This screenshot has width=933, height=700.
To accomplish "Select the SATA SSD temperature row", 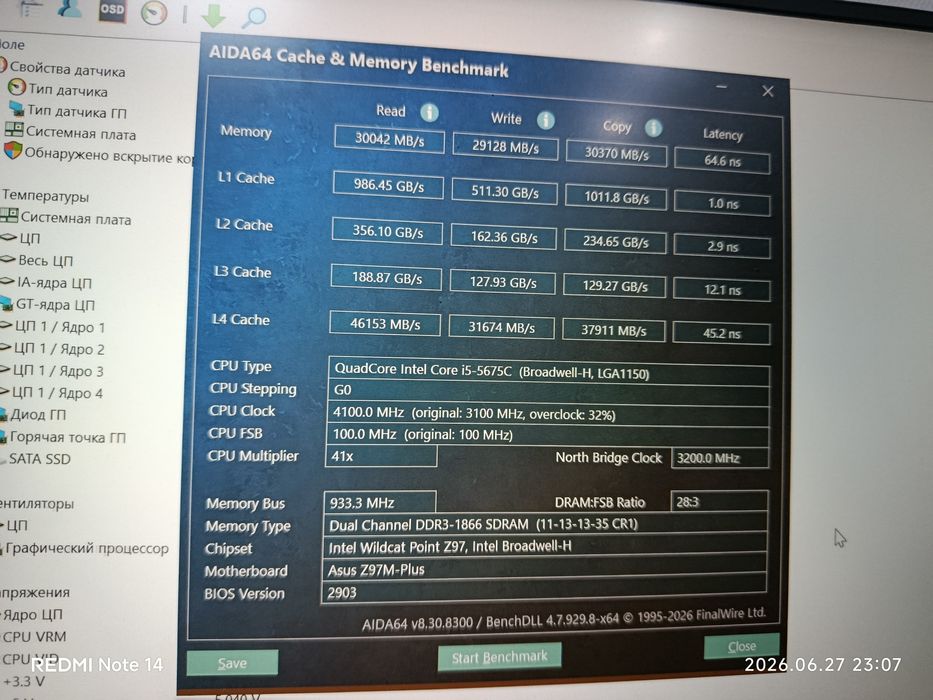I will pyautogui.click(x=39, y=459).
